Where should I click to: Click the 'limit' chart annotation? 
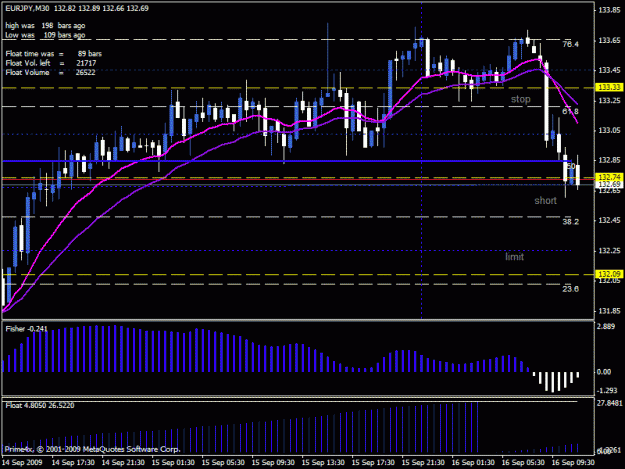coord(514,257)
